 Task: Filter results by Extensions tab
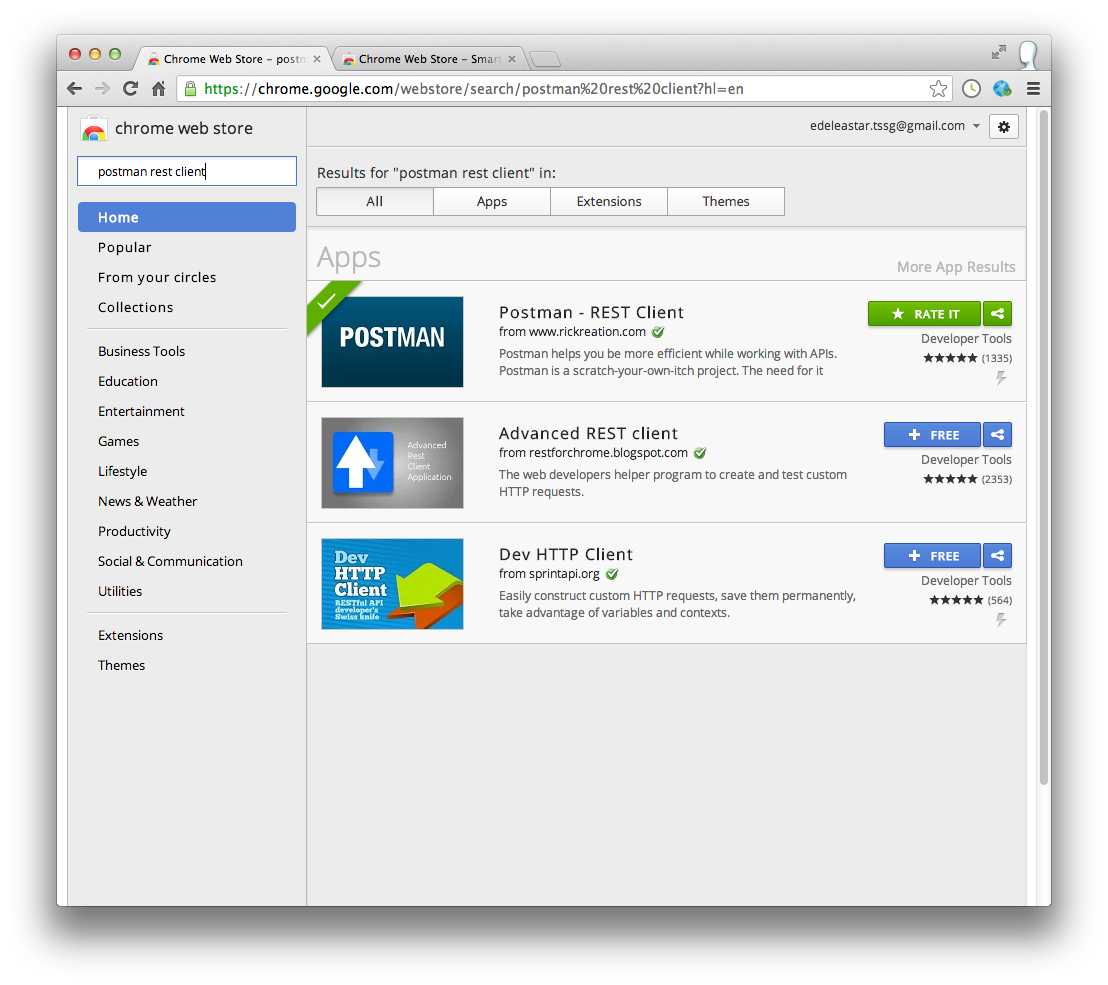pyautogui.click(x=609, y=201)
